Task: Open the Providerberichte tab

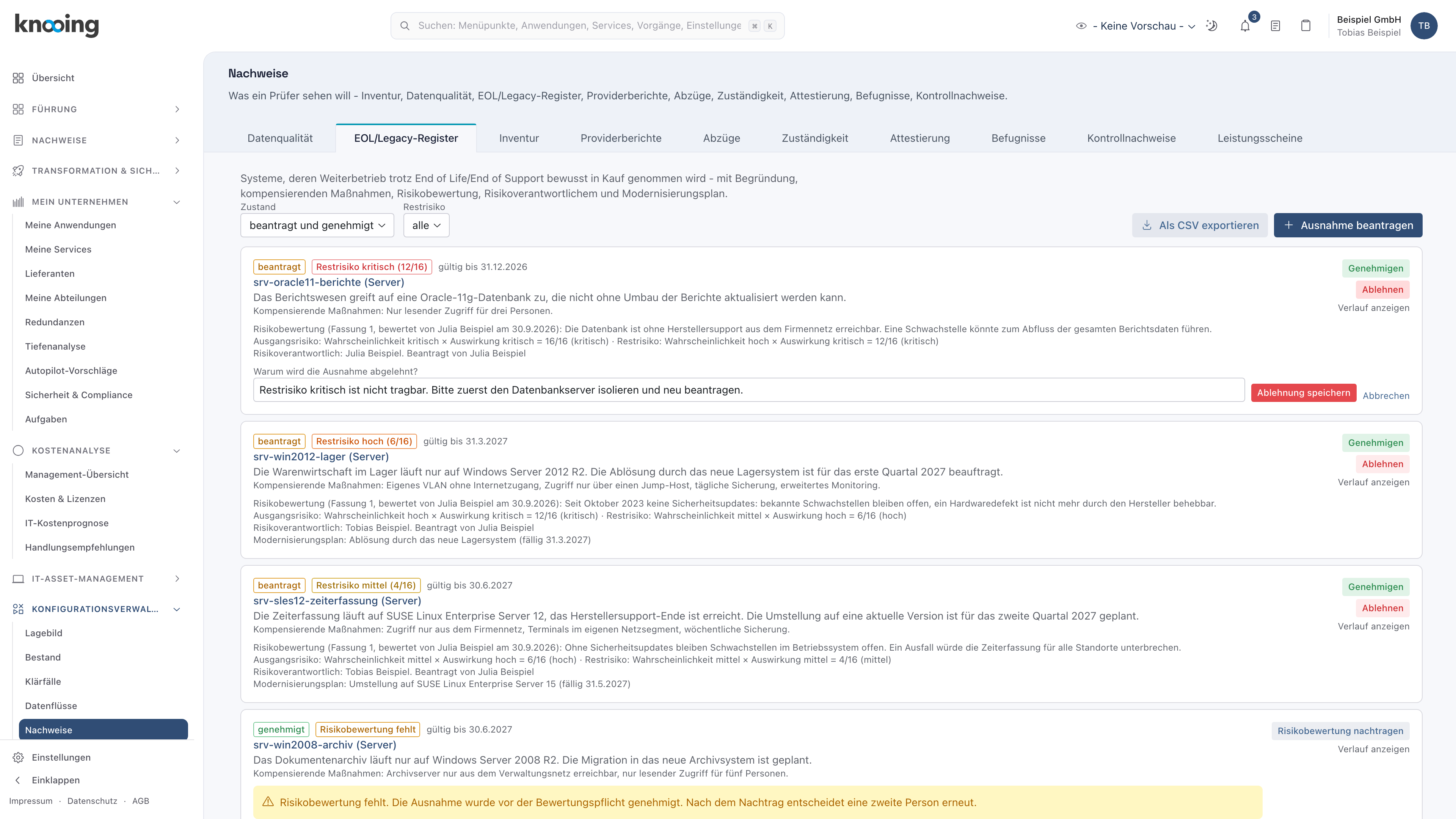Action: pos(621,138)
